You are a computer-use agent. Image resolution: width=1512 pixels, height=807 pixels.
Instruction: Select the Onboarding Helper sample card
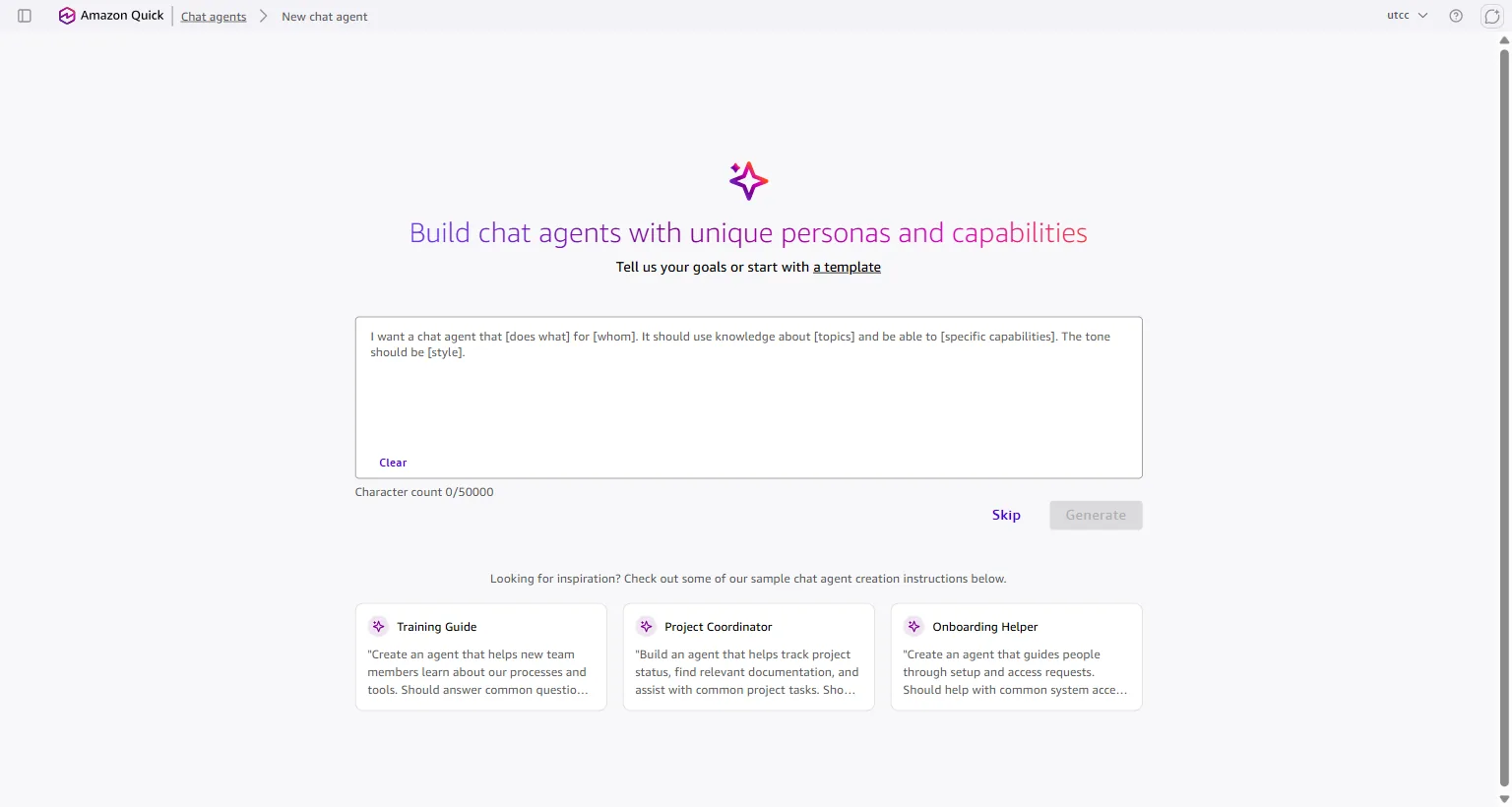1017,657
